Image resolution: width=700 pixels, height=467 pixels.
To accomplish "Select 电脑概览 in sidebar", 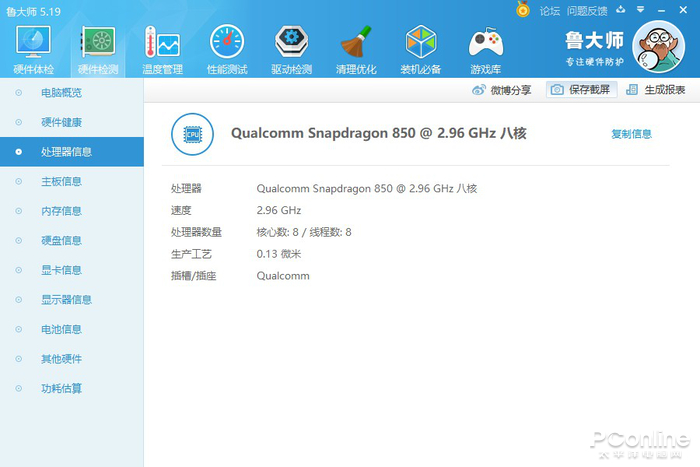I will click(x=72, y=93).
